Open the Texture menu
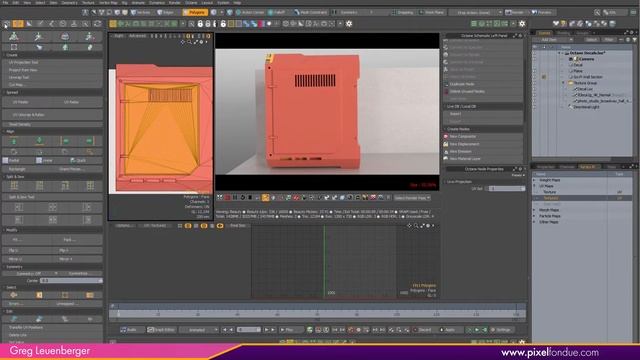640x360 pixels. [x=88, y=2]
